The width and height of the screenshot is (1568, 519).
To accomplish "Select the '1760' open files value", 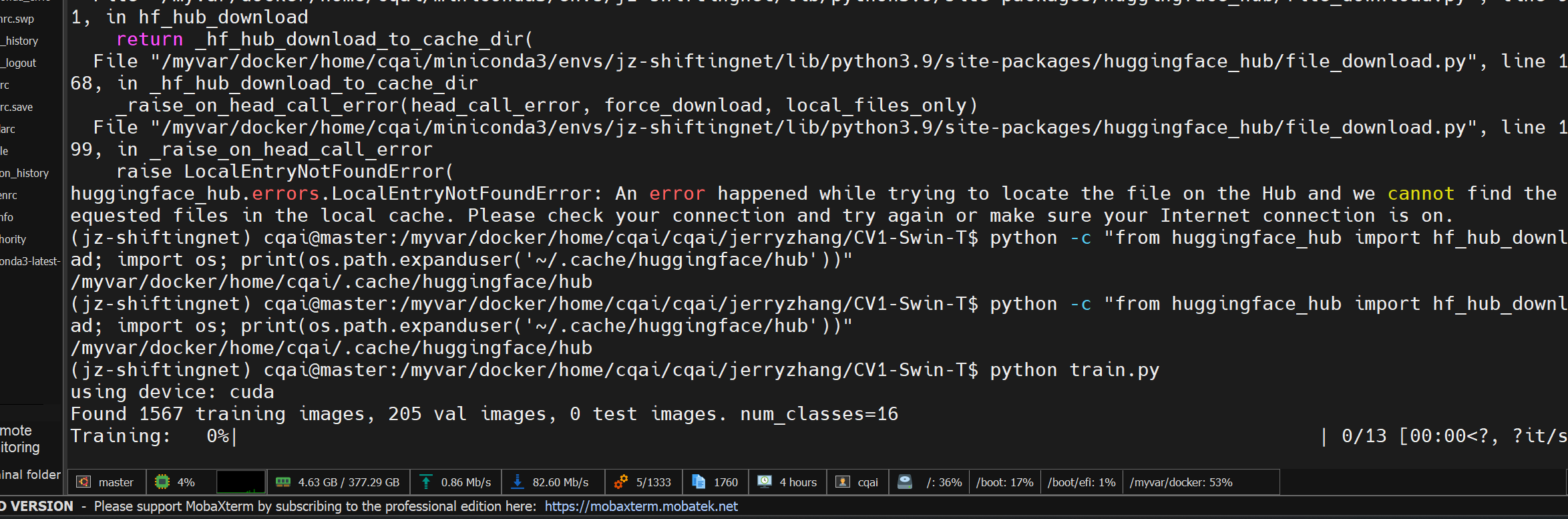I will coord(726,482).
